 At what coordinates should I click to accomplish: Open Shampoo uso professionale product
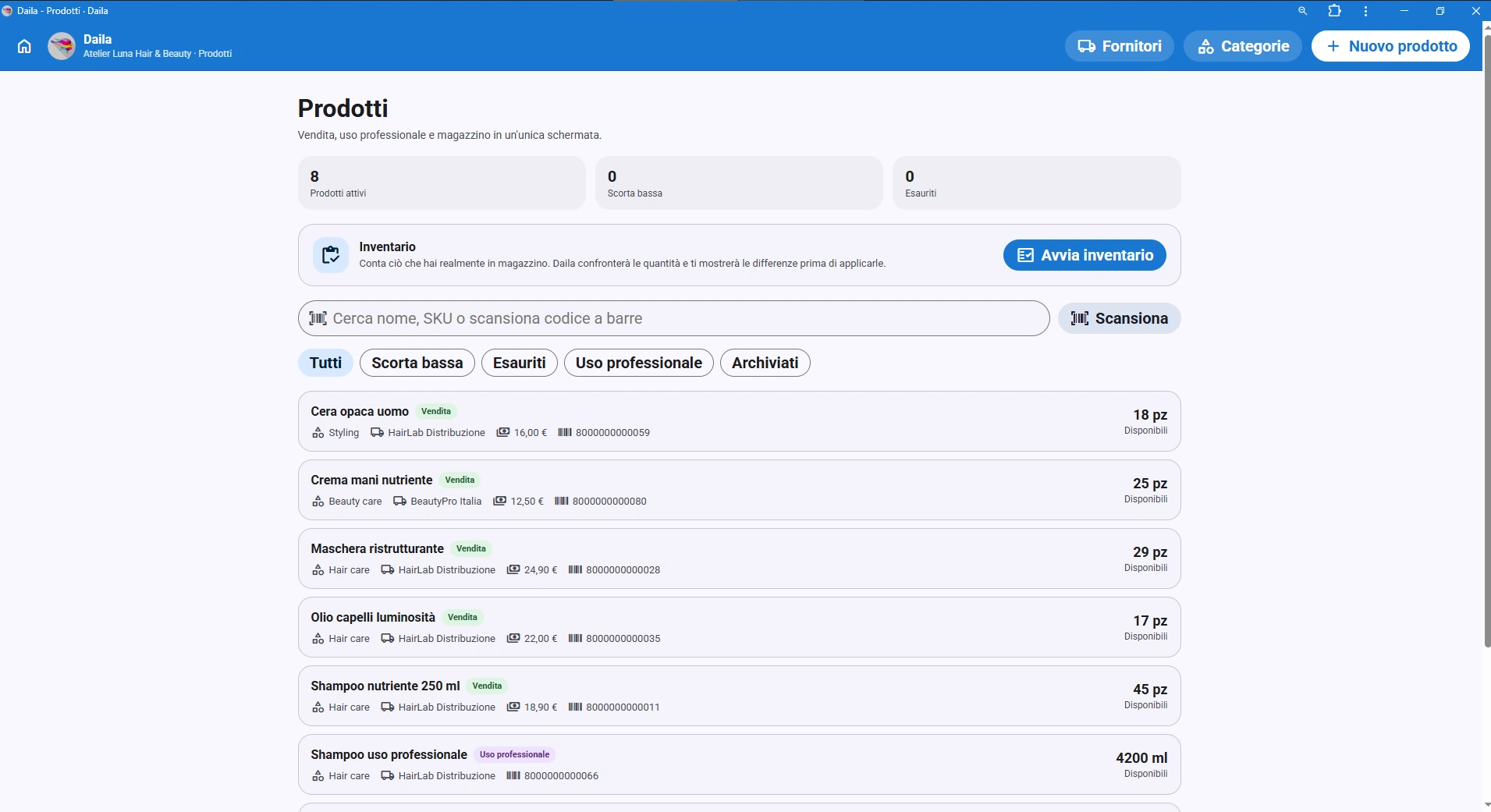pyautogui.click(x=739, y=764)
